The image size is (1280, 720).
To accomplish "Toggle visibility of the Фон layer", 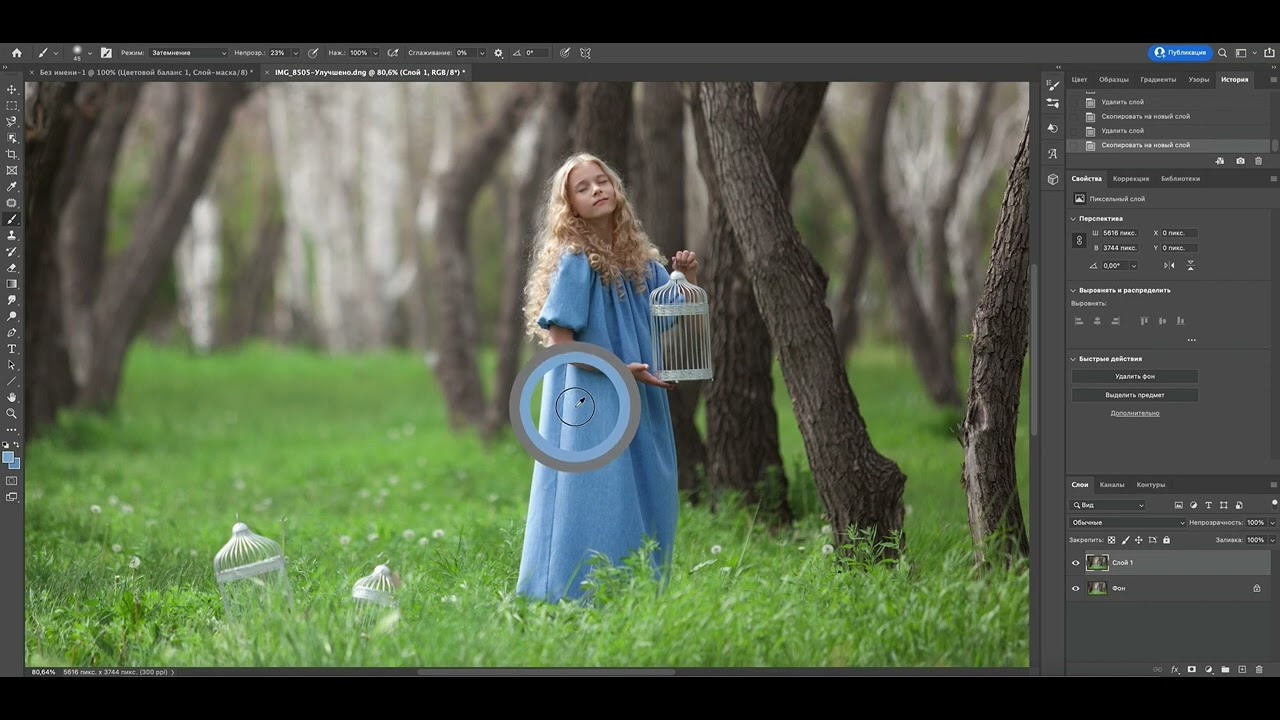I will 1076,588.
